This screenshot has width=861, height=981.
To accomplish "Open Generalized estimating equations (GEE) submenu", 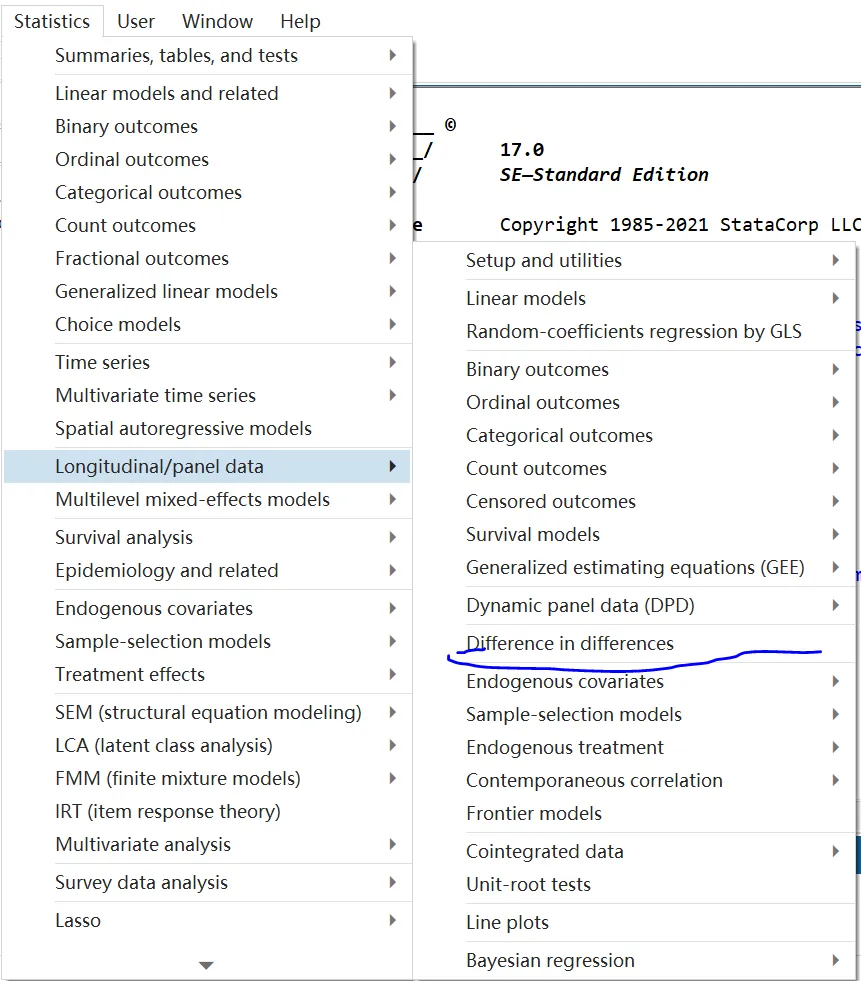I will [634, 567].
